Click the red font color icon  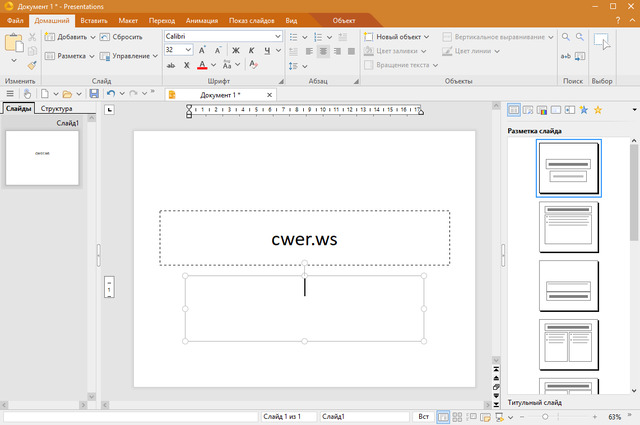(x=202, y=66)
